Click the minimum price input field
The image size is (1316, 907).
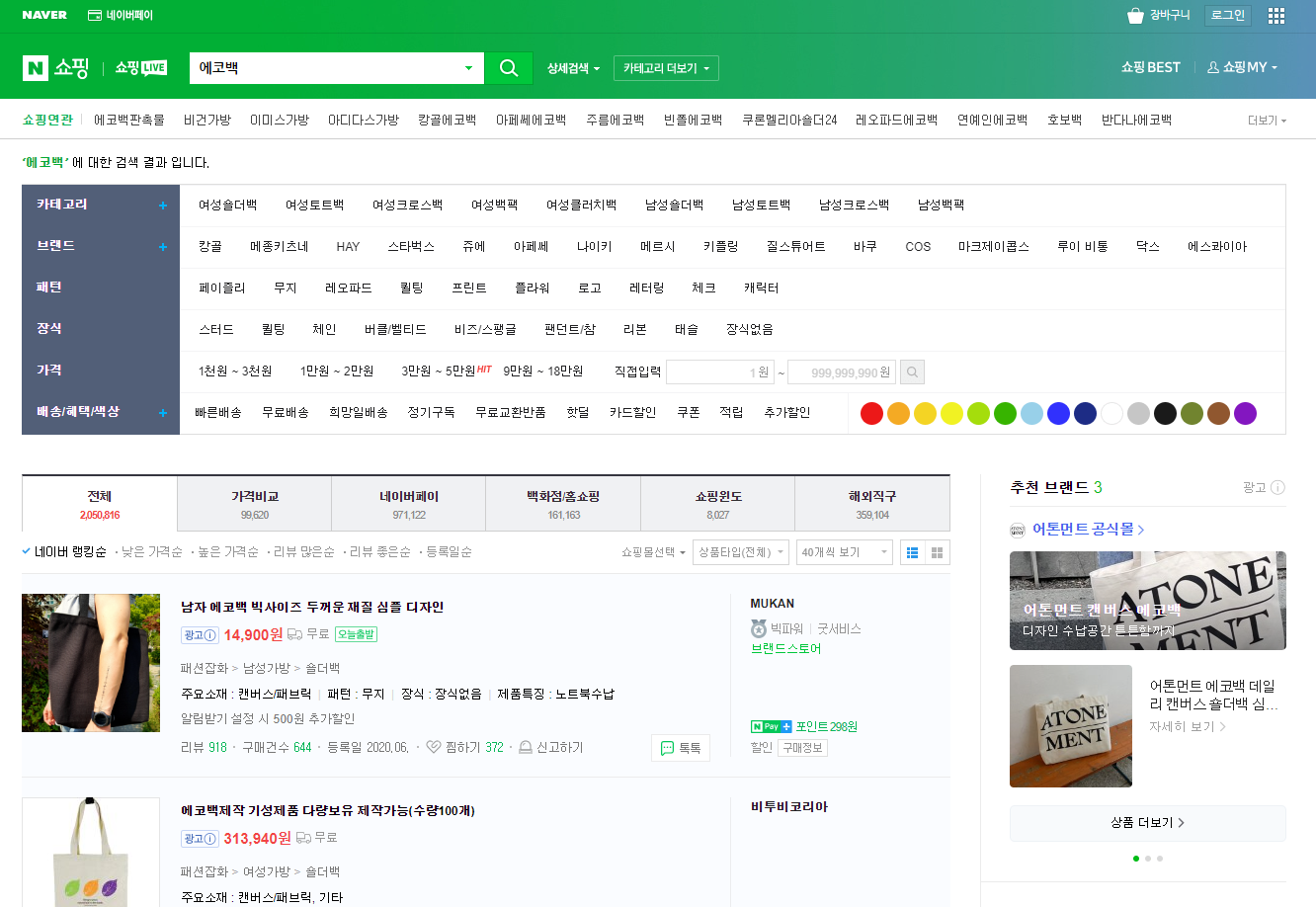[720, 372]
